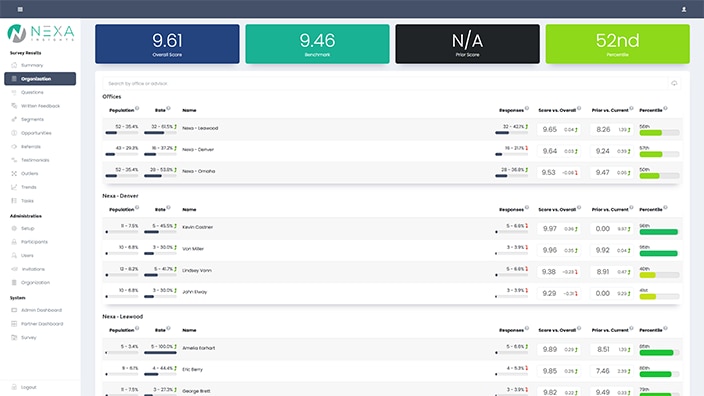This screenshot has height=396, width=704.
Task: Click the Trends chart icon
Action: pyautogui.click(x=14, y=187)
